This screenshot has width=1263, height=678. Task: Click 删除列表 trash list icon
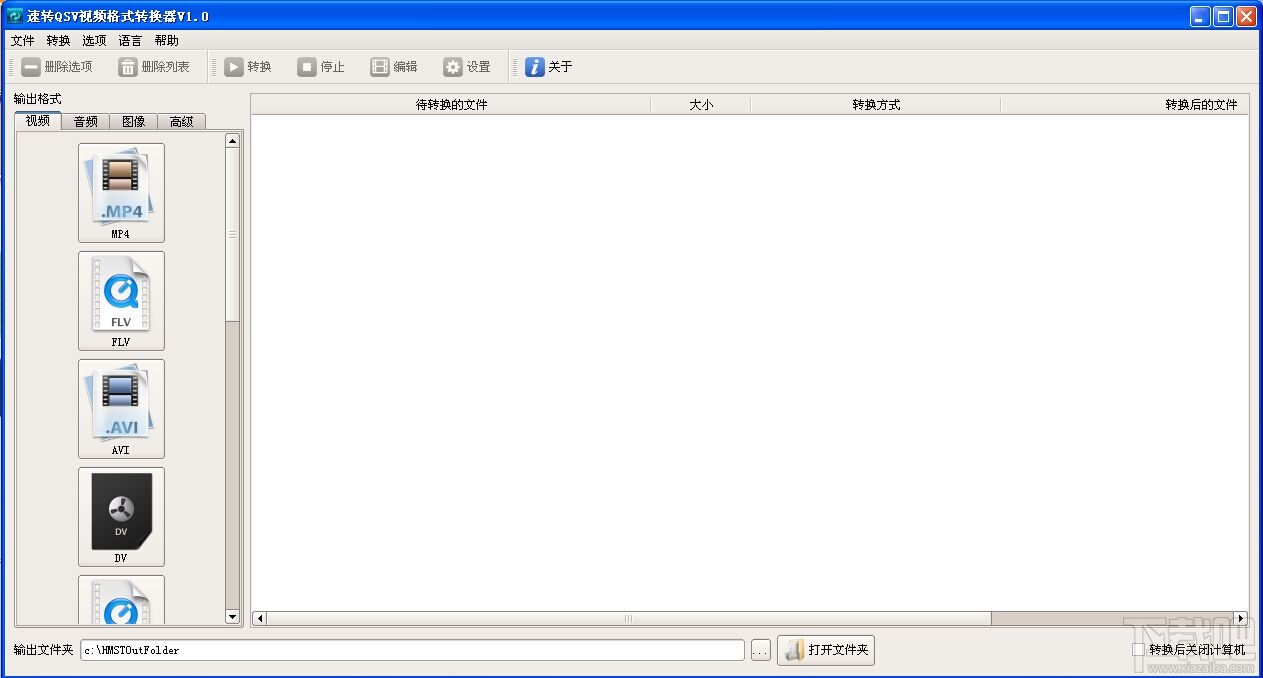click(128, 67)
